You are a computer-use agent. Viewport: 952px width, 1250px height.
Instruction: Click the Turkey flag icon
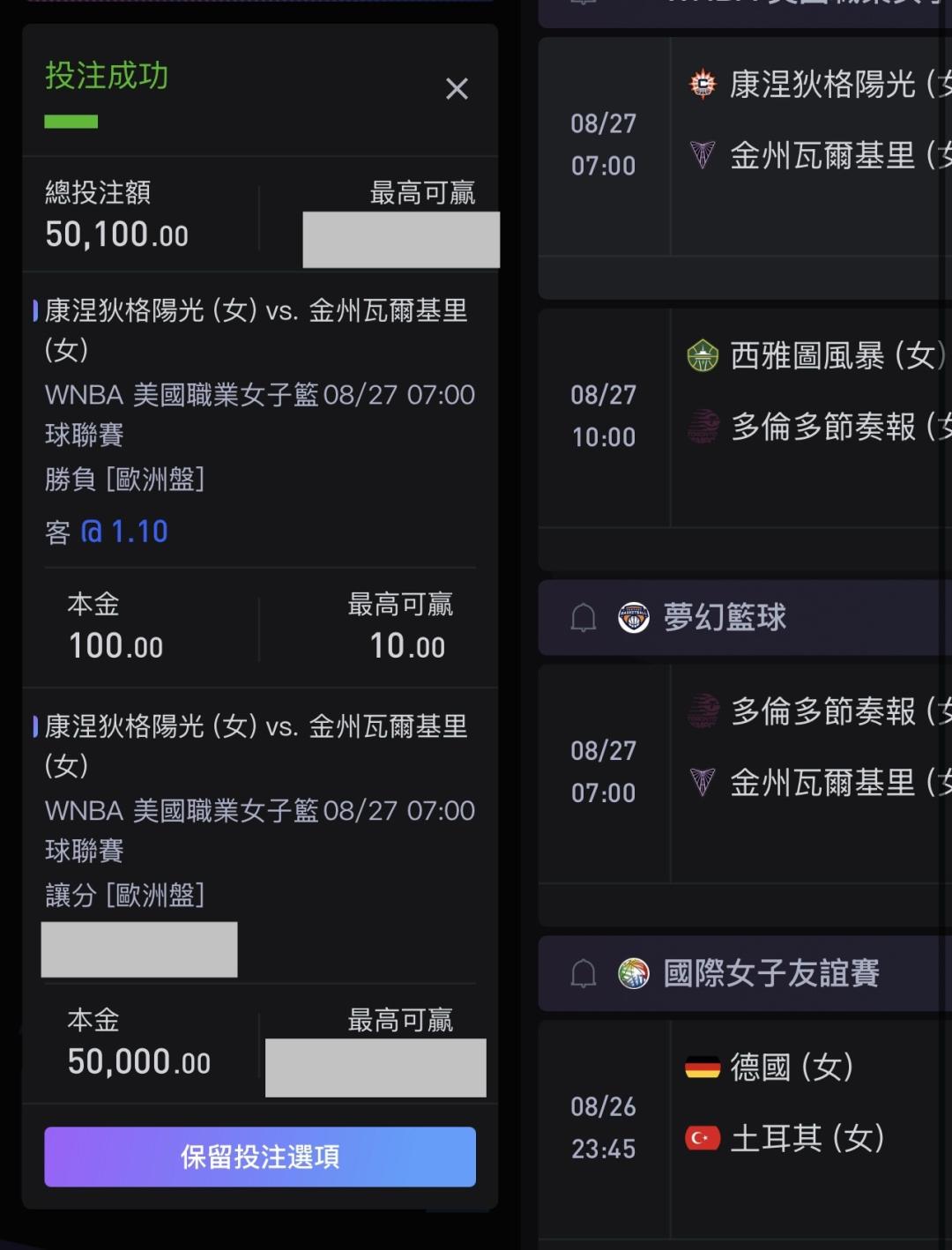coord(703,1138)
